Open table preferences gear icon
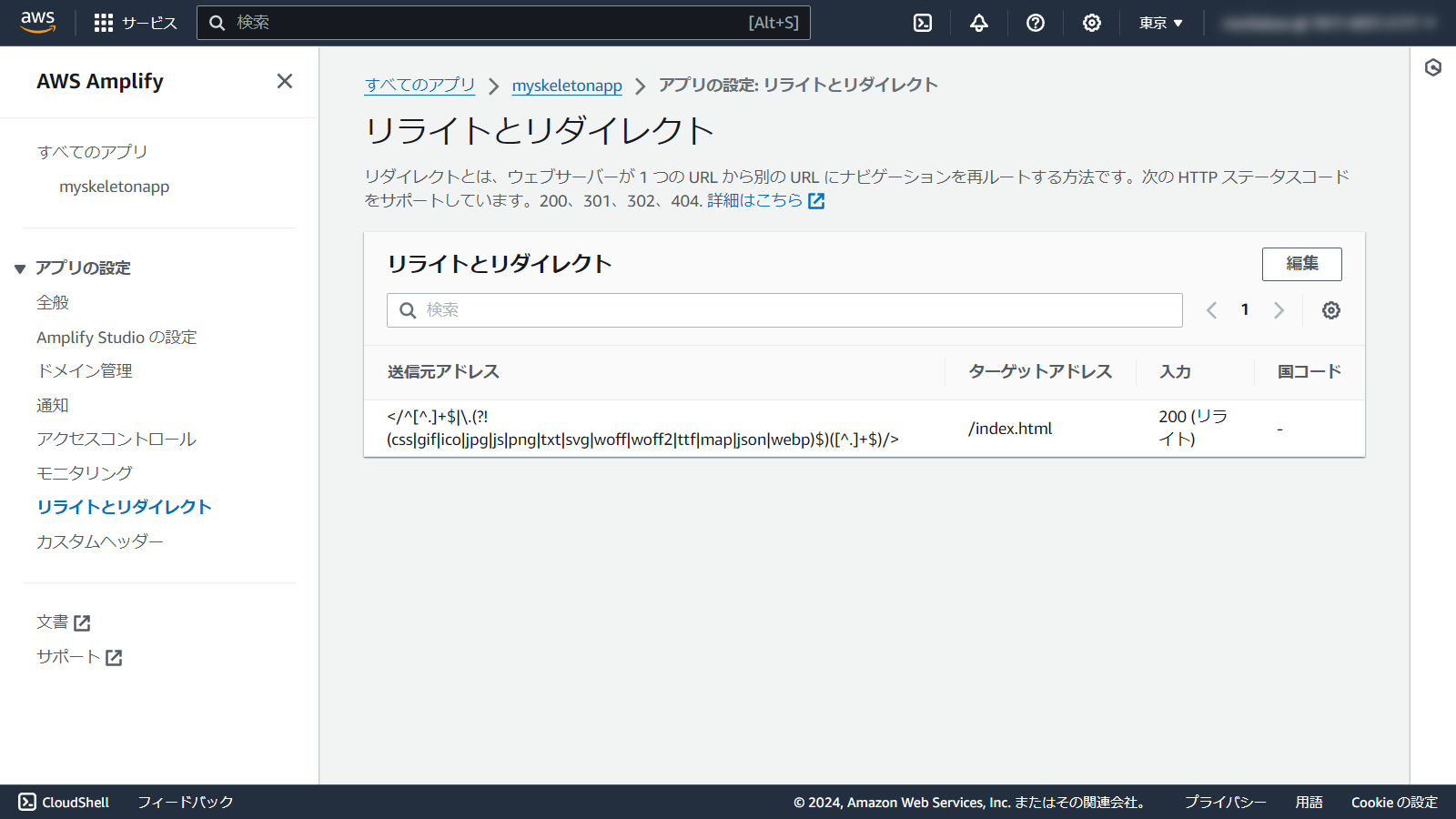Screen dimensions: 1456x819 click(x=1330, y=310)
